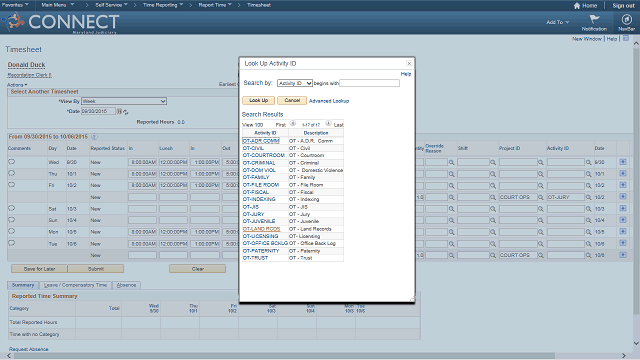Switch to the Absence tab
The width and height of the screenshot is (640, 360).
click(126, 285)
